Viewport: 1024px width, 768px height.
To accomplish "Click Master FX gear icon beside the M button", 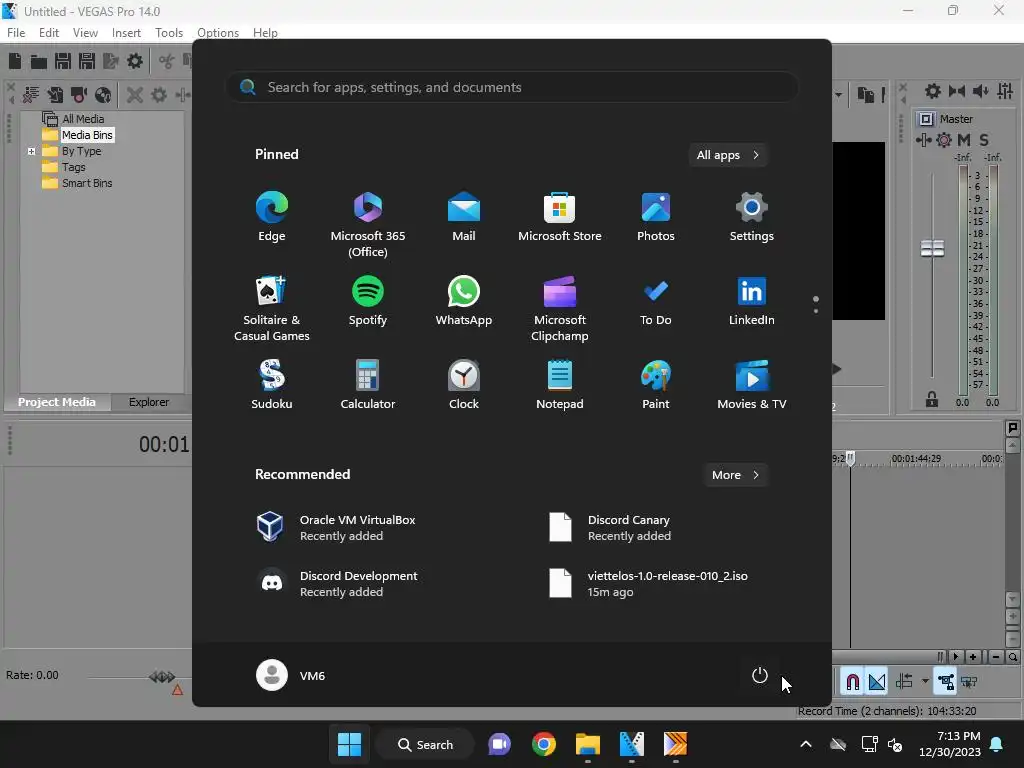I will [x=944, y=140].
